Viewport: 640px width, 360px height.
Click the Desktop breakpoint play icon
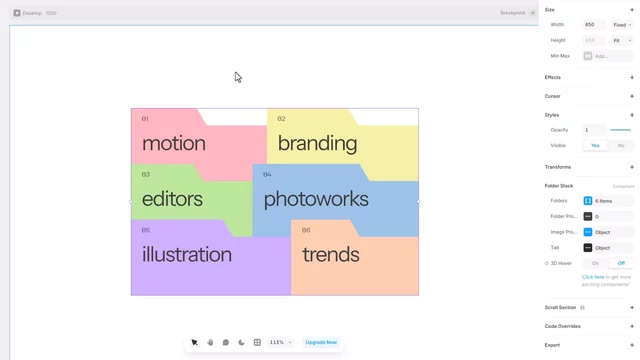pos(17,13)
